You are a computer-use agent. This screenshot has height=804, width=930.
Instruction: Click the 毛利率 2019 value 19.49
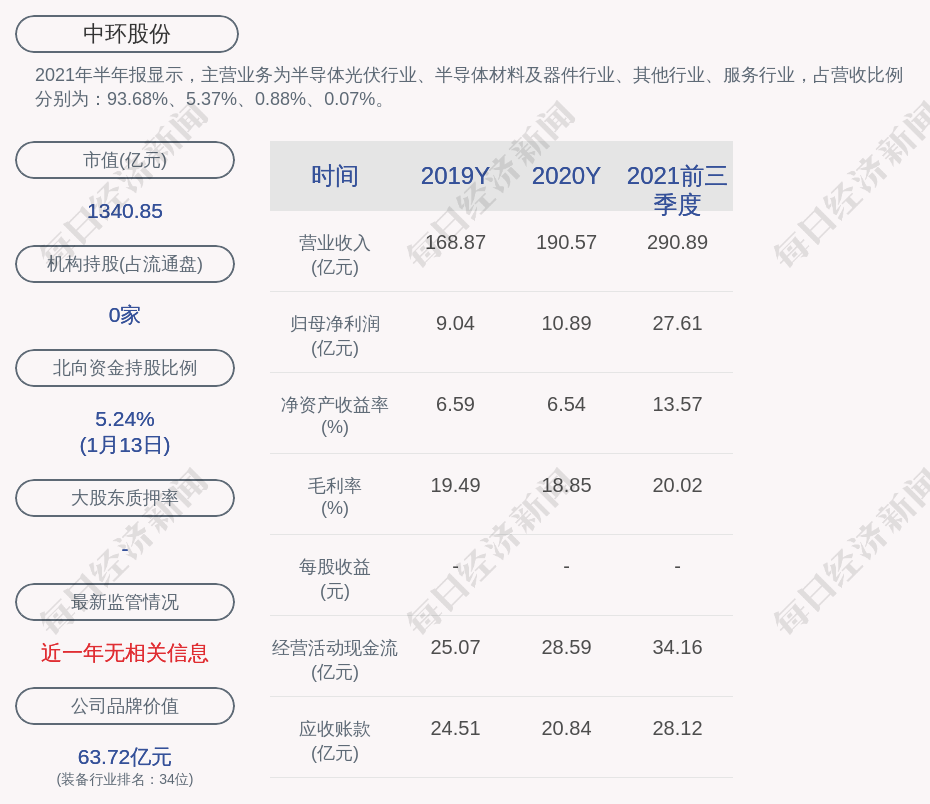click(455, 485)
